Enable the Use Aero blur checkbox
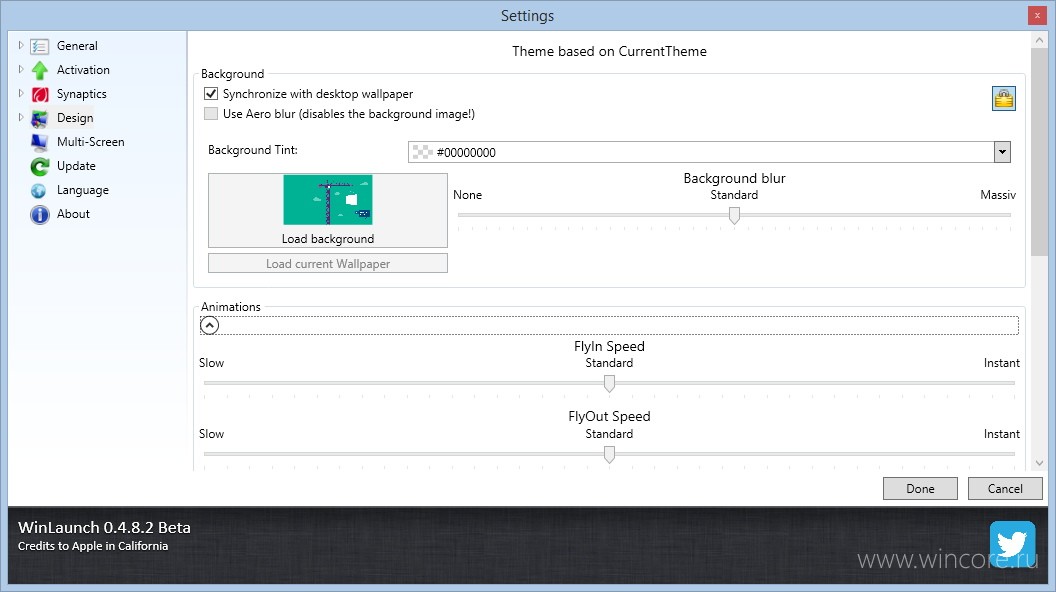Image resolution: width=1056 pixels, height=592 pixels. pyautogui.click(x=211, y=114)
